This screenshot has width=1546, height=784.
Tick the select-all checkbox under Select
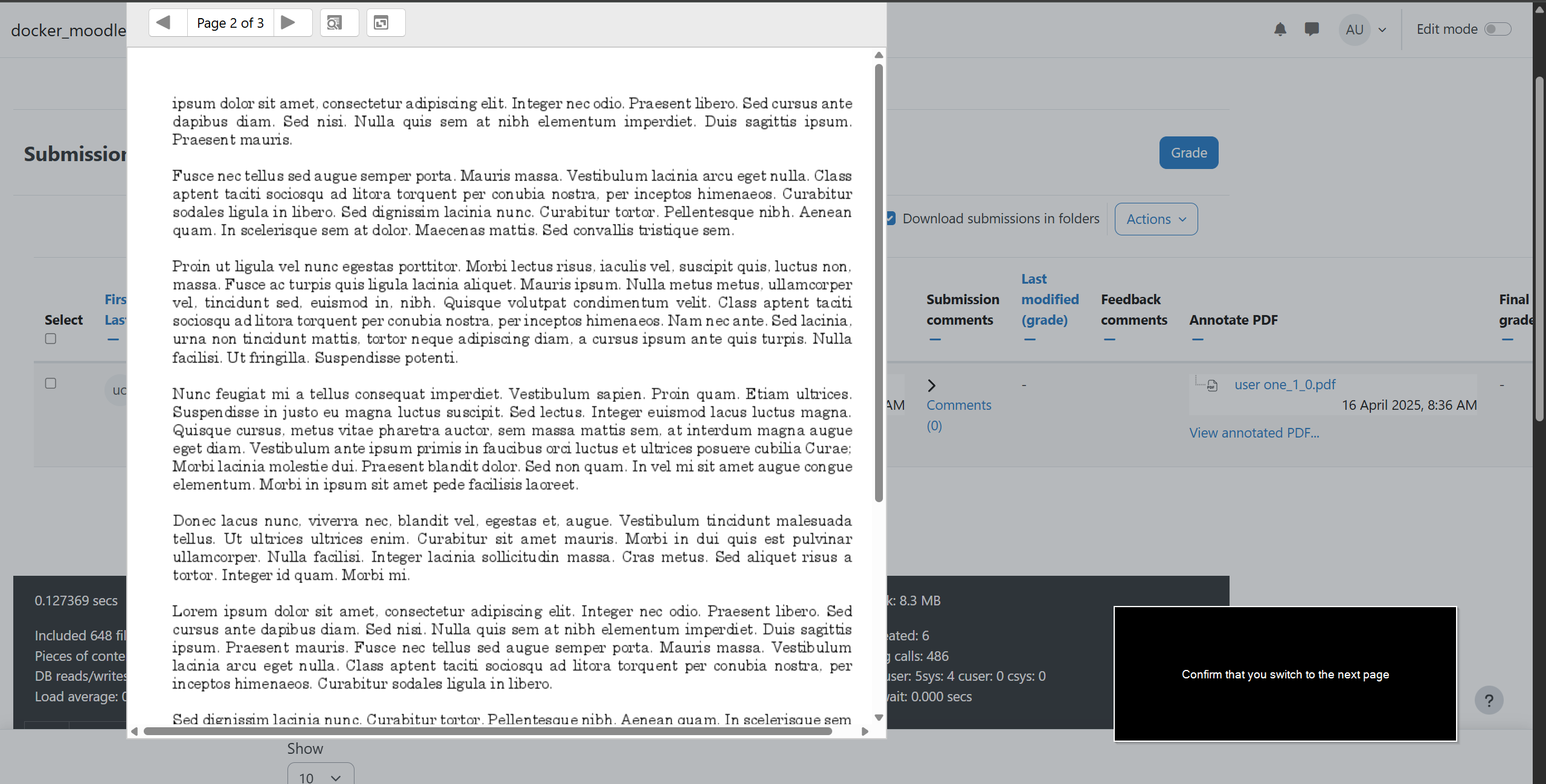(51, 339)
